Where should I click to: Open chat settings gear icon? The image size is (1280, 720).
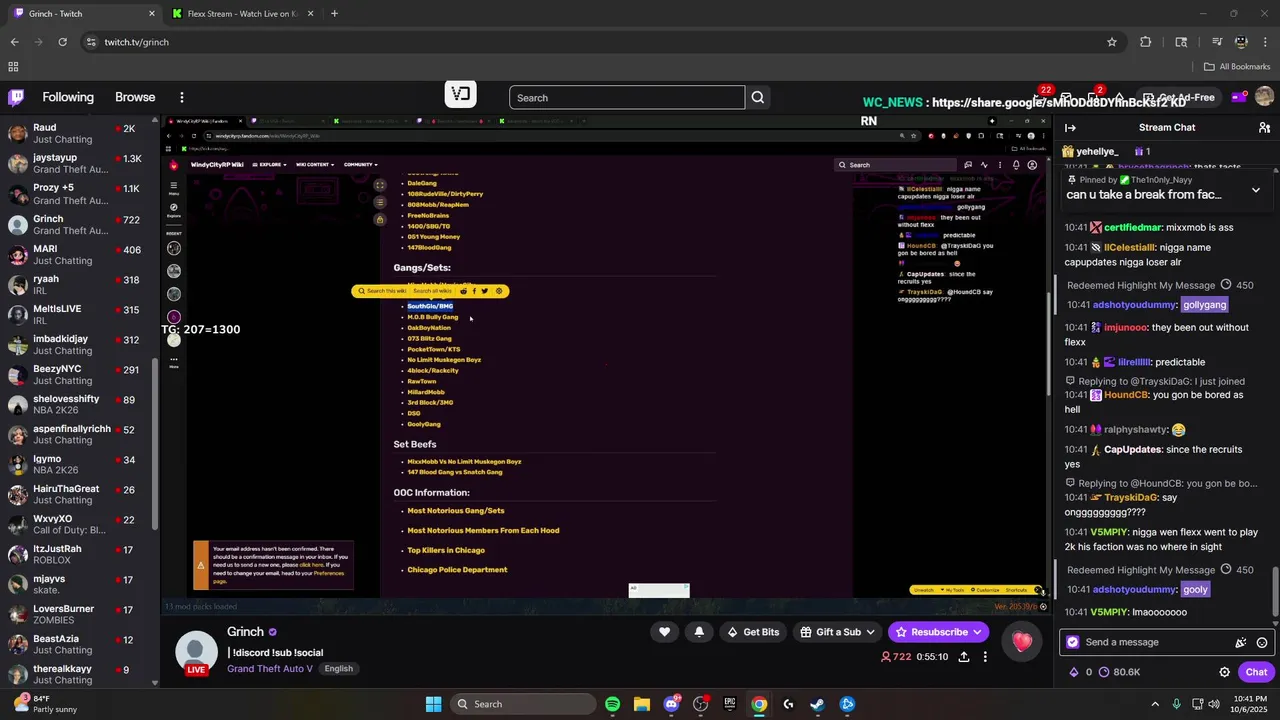[1224, 672]
